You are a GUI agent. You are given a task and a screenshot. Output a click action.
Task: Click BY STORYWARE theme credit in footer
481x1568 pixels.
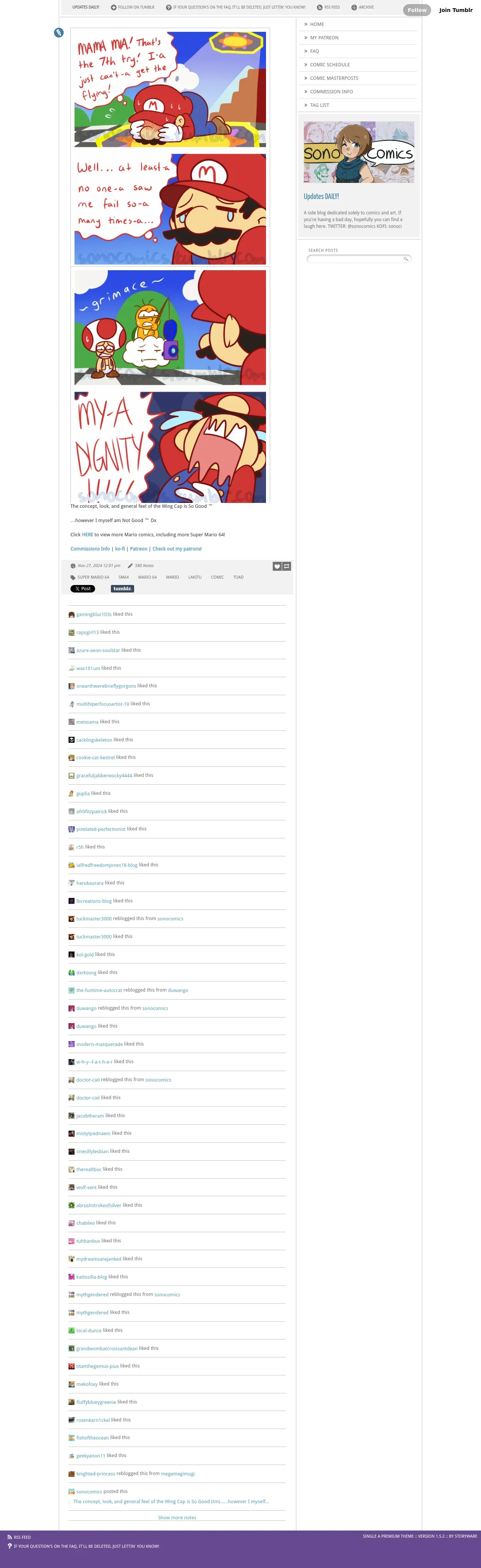[x=463, y=1536]
